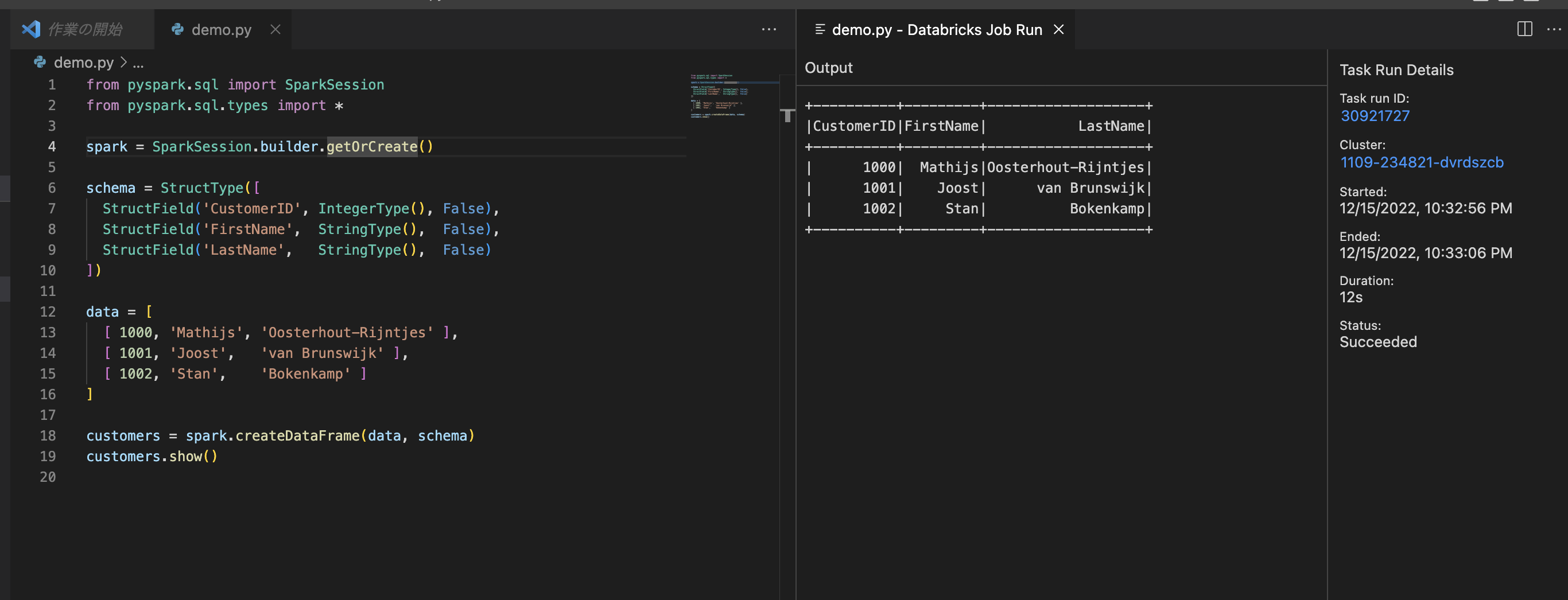Open task run ID 30921727
Image resolution: width=1568 pixels, height=600 pixels.
(x=1375, y=116)
